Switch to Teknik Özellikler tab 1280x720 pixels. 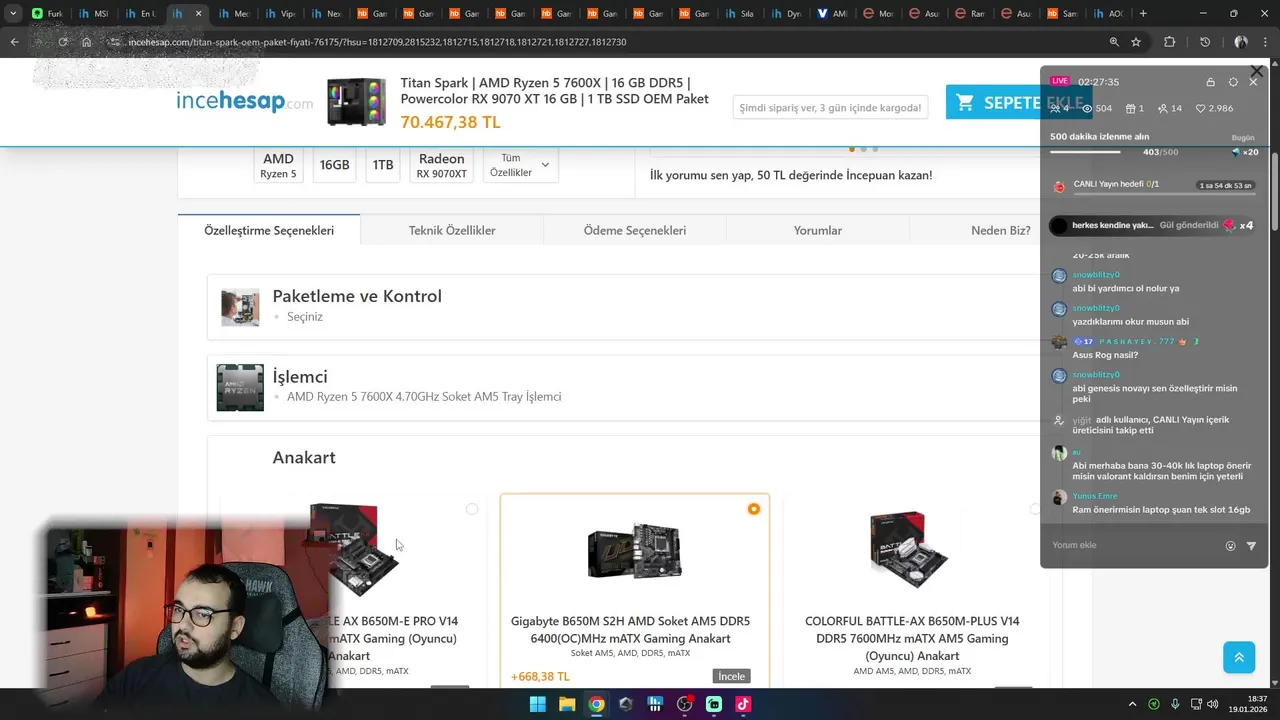452,230
